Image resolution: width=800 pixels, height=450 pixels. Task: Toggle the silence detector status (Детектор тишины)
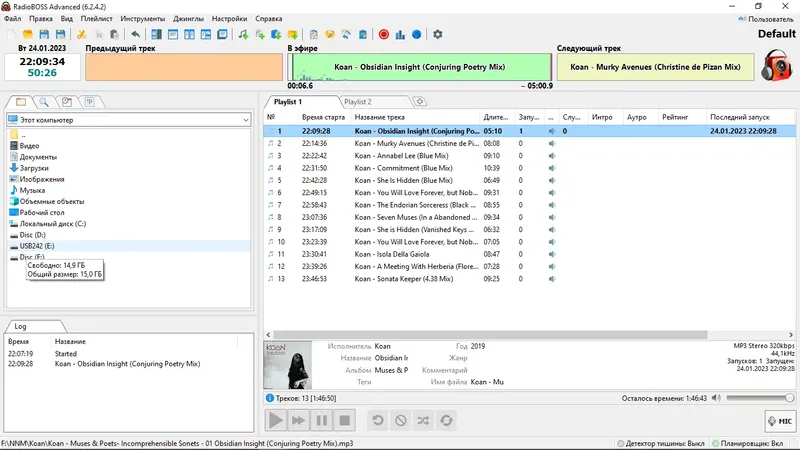coord(661,443)
